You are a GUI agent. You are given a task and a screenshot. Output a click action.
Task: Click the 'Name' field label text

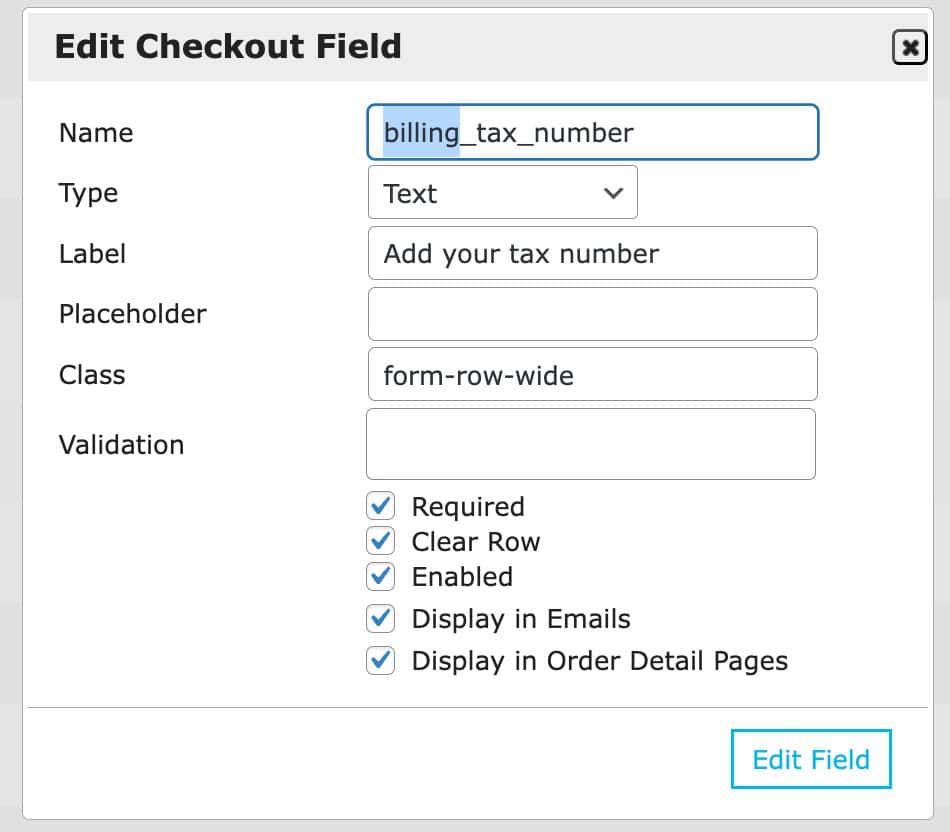[96, 133]
